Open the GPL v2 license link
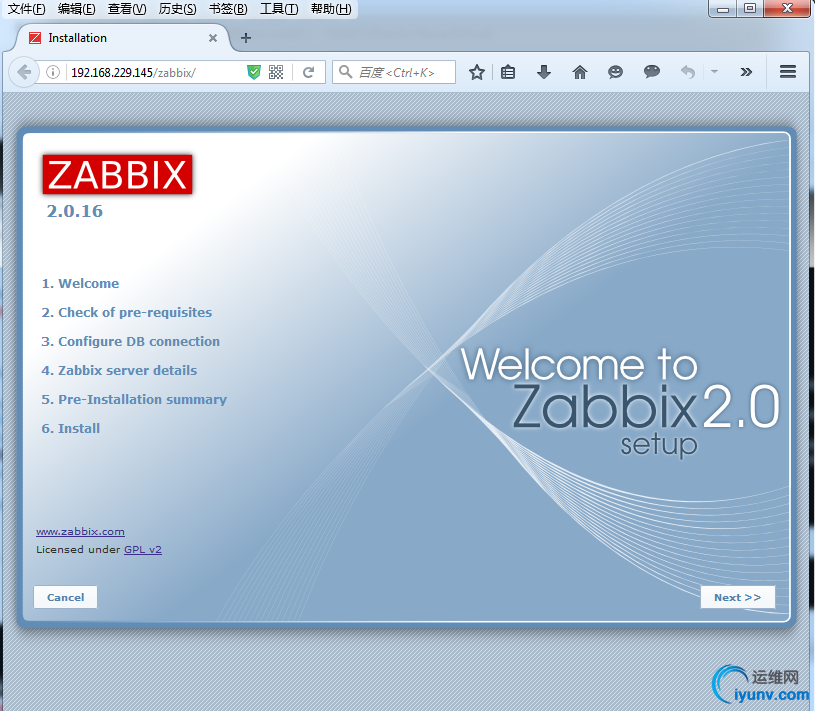 (143, 549)
